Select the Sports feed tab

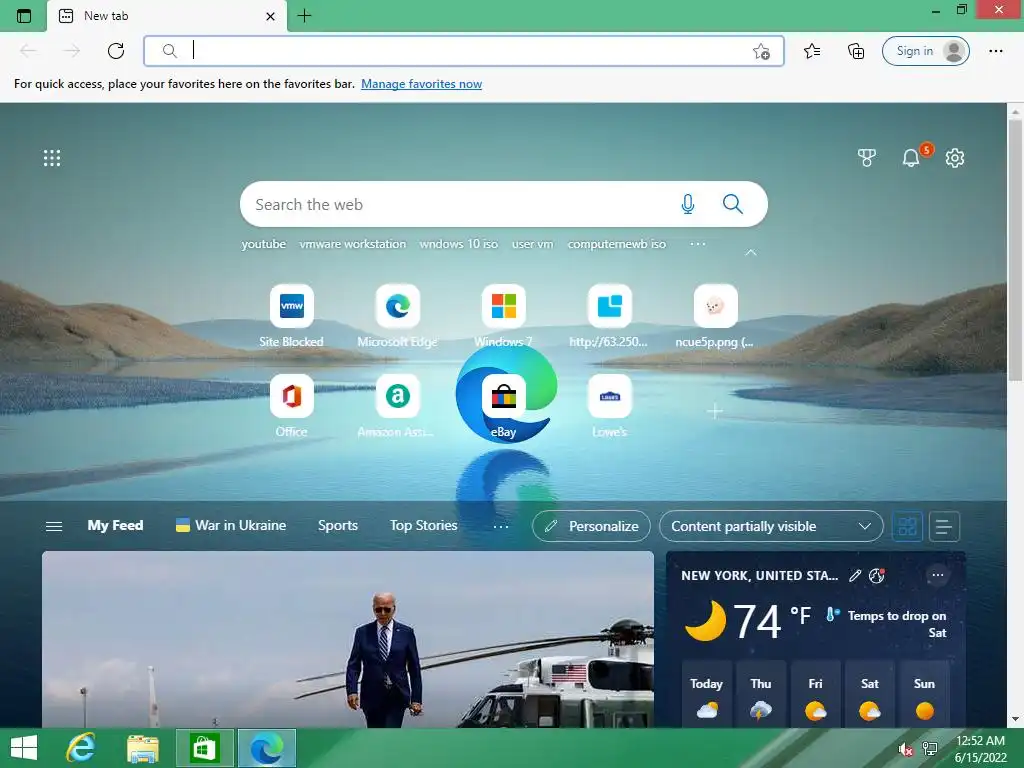pyautogui.click(x=338, y=526)
